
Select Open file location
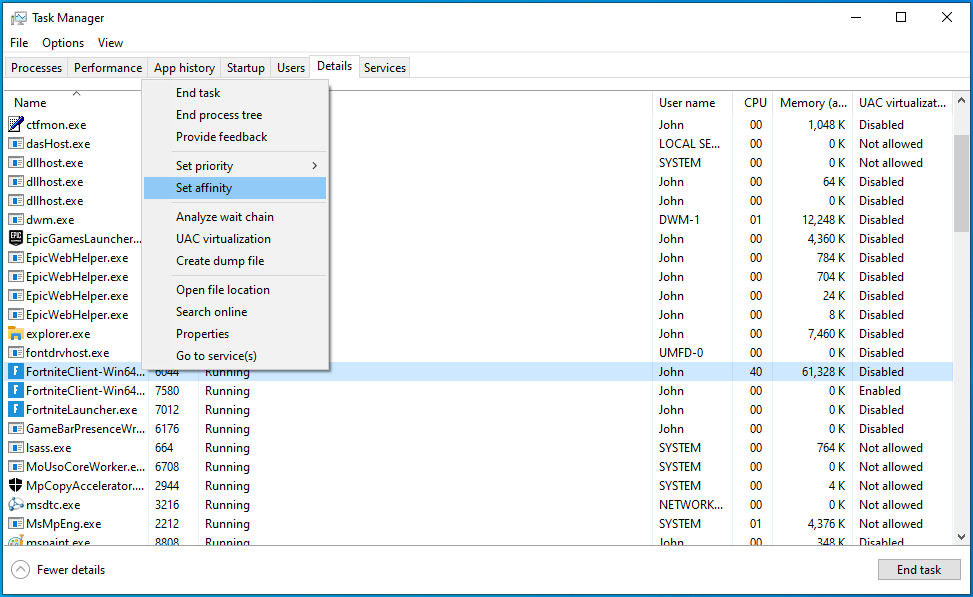tap(223, 290)
